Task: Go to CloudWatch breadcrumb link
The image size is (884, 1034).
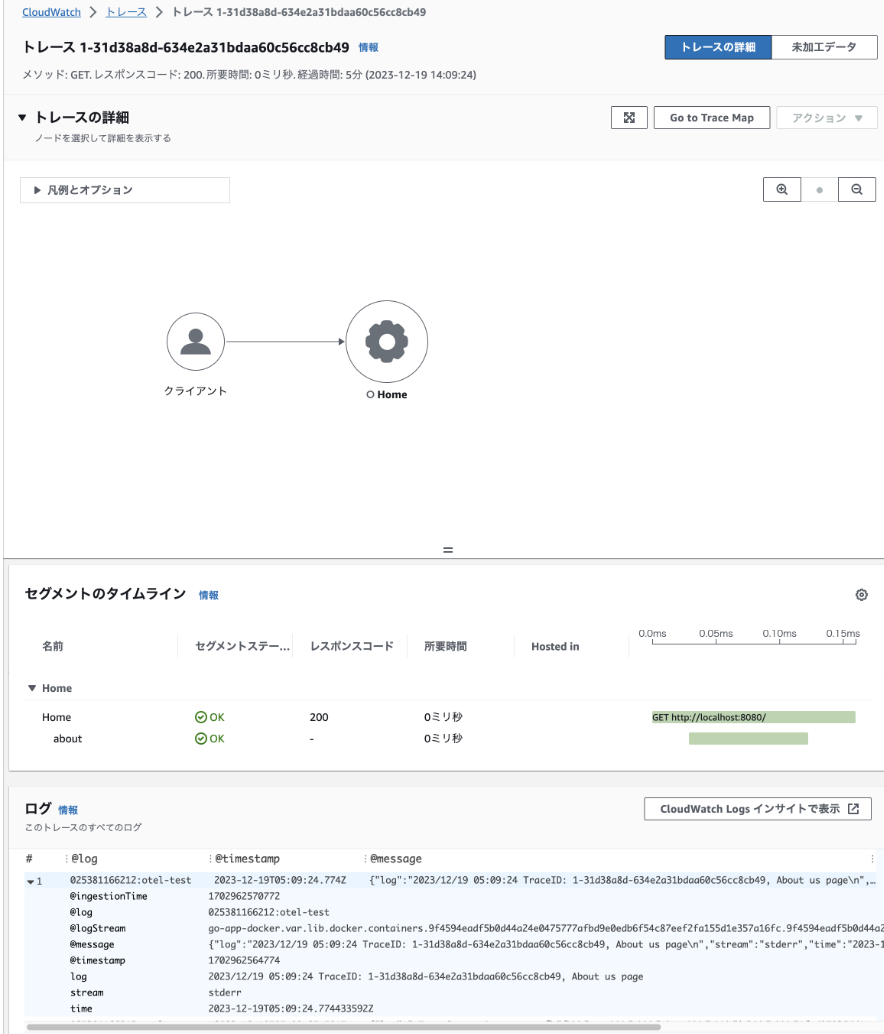Action: pos(52,12)
